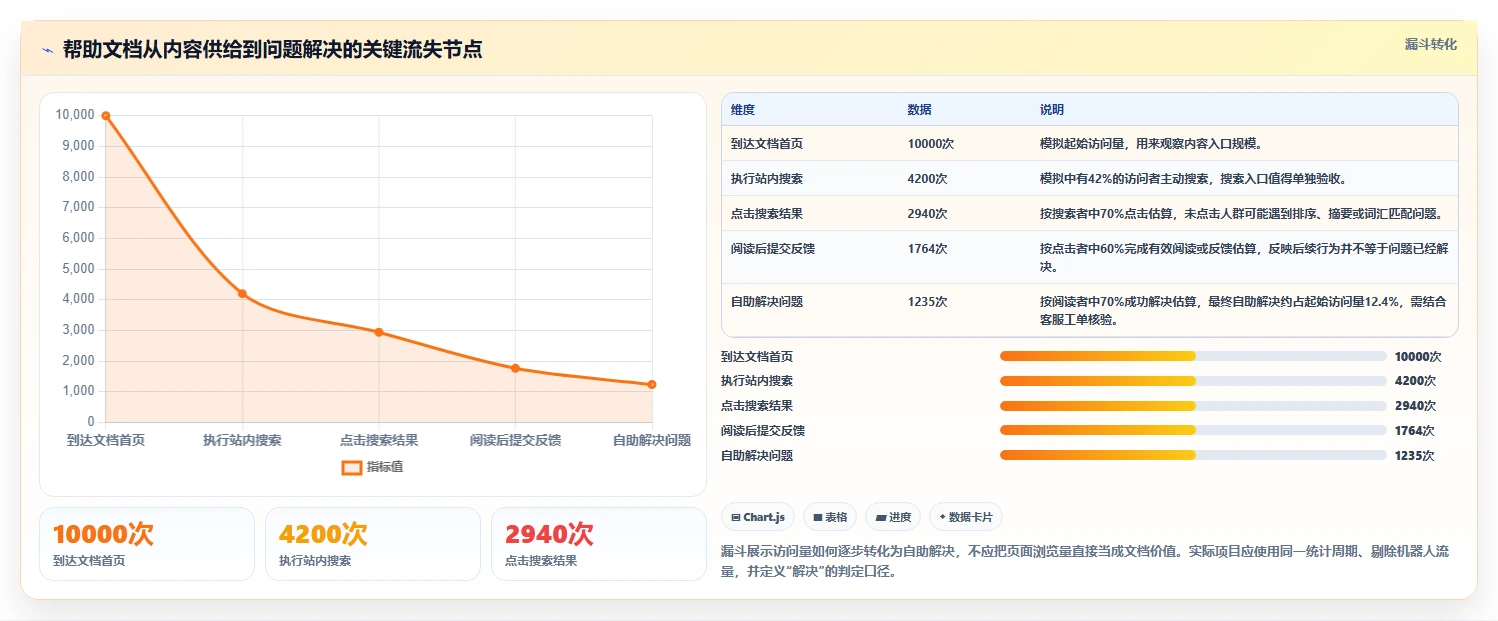Viewport: 1498px width, 621px height.
Task: Click the 10,000 y-axis label
Action: (75, 115)
